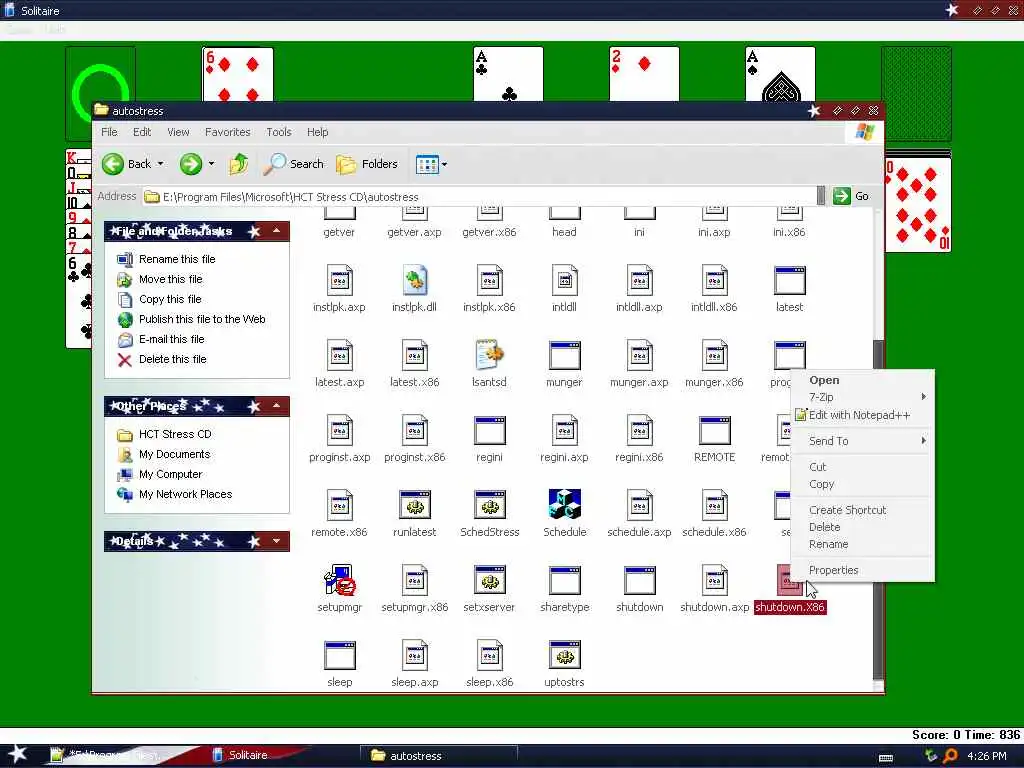Click the Go button
1024x768 pixels.
tap(852, 196)
